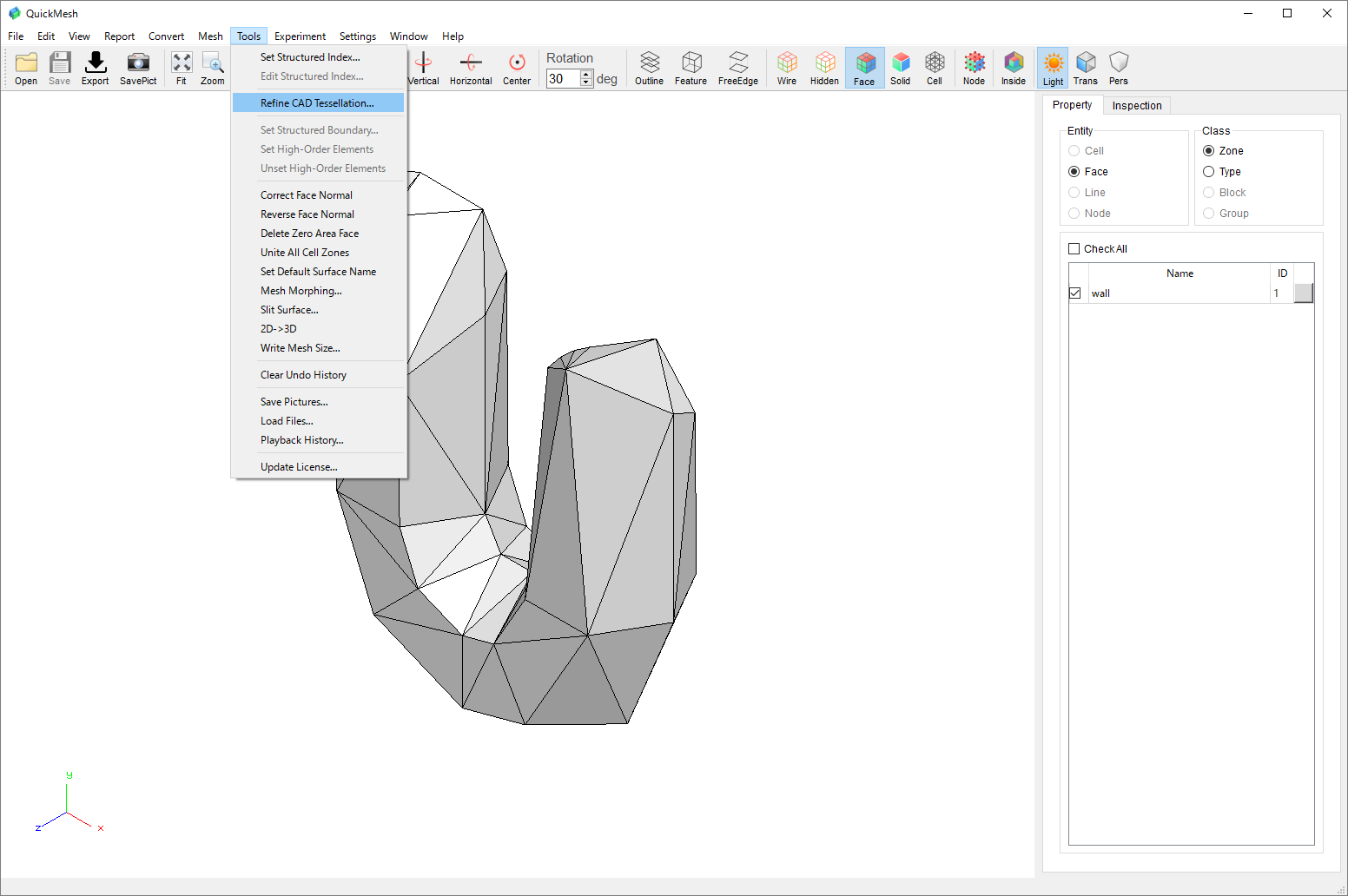
Task: Choose Correct Face Normal
Action: click(x=318, y=195)
